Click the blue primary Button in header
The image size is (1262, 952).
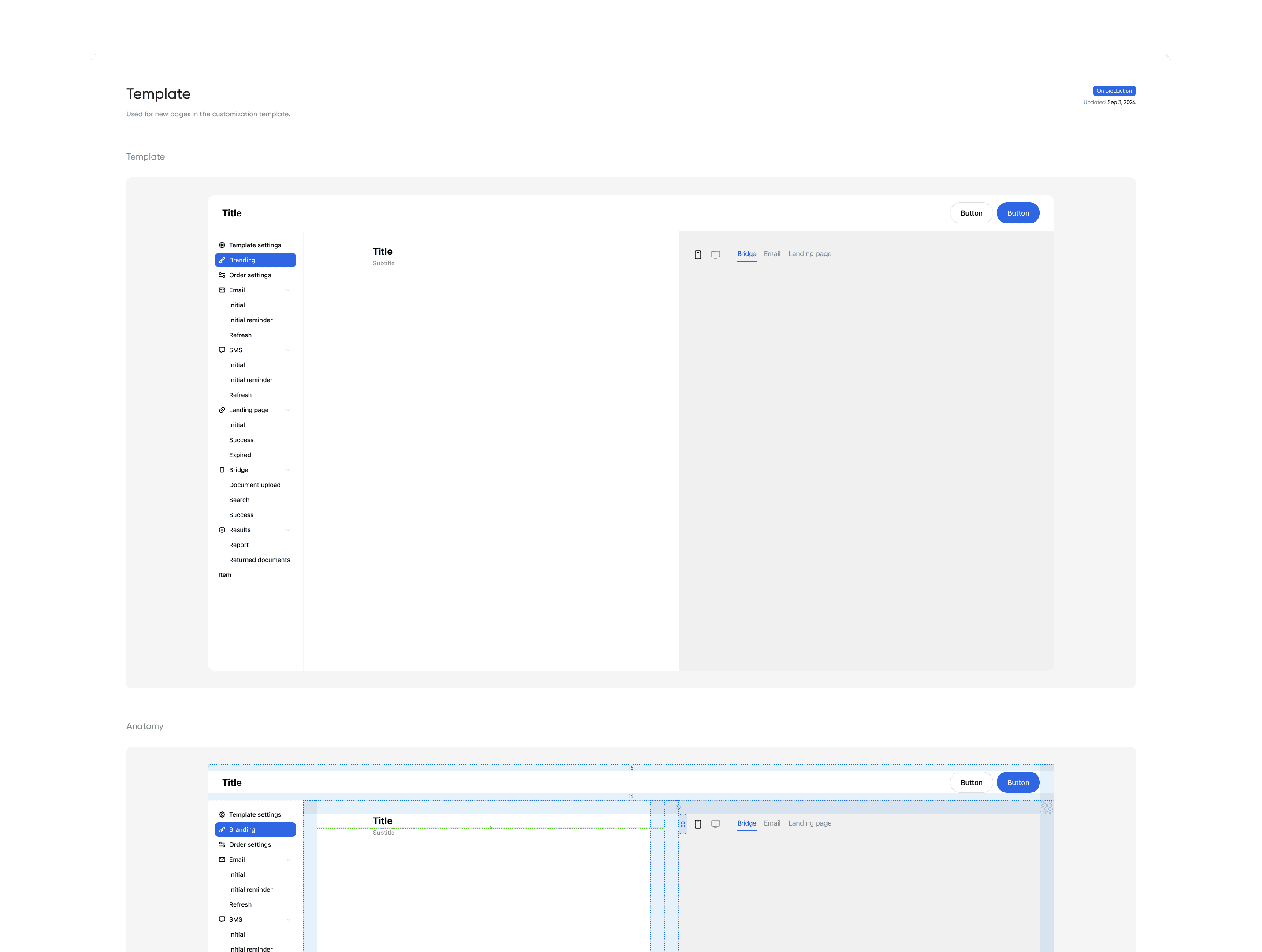click(1018, 213)
